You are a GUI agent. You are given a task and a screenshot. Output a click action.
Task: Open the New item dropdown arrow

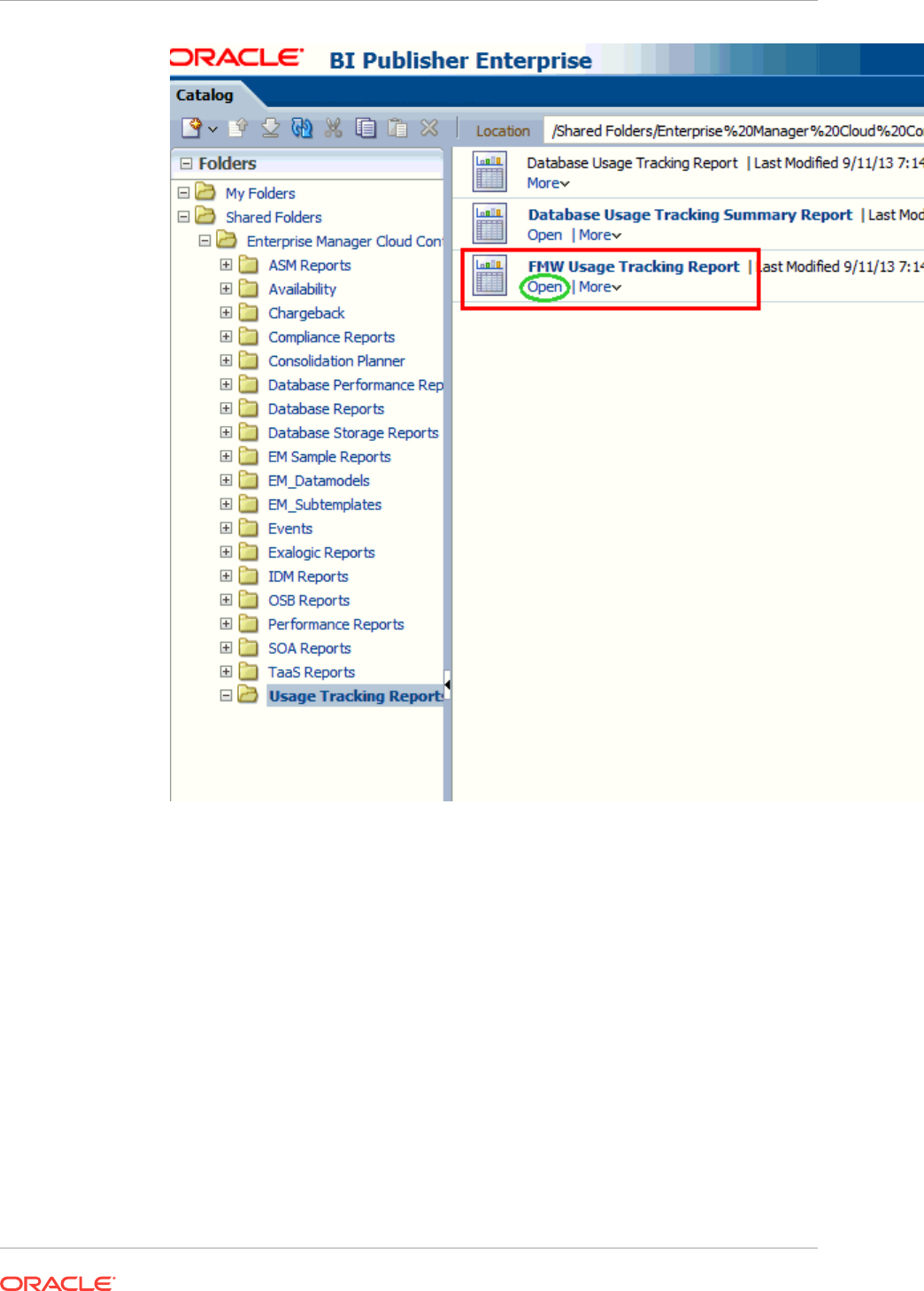(212, 129)
